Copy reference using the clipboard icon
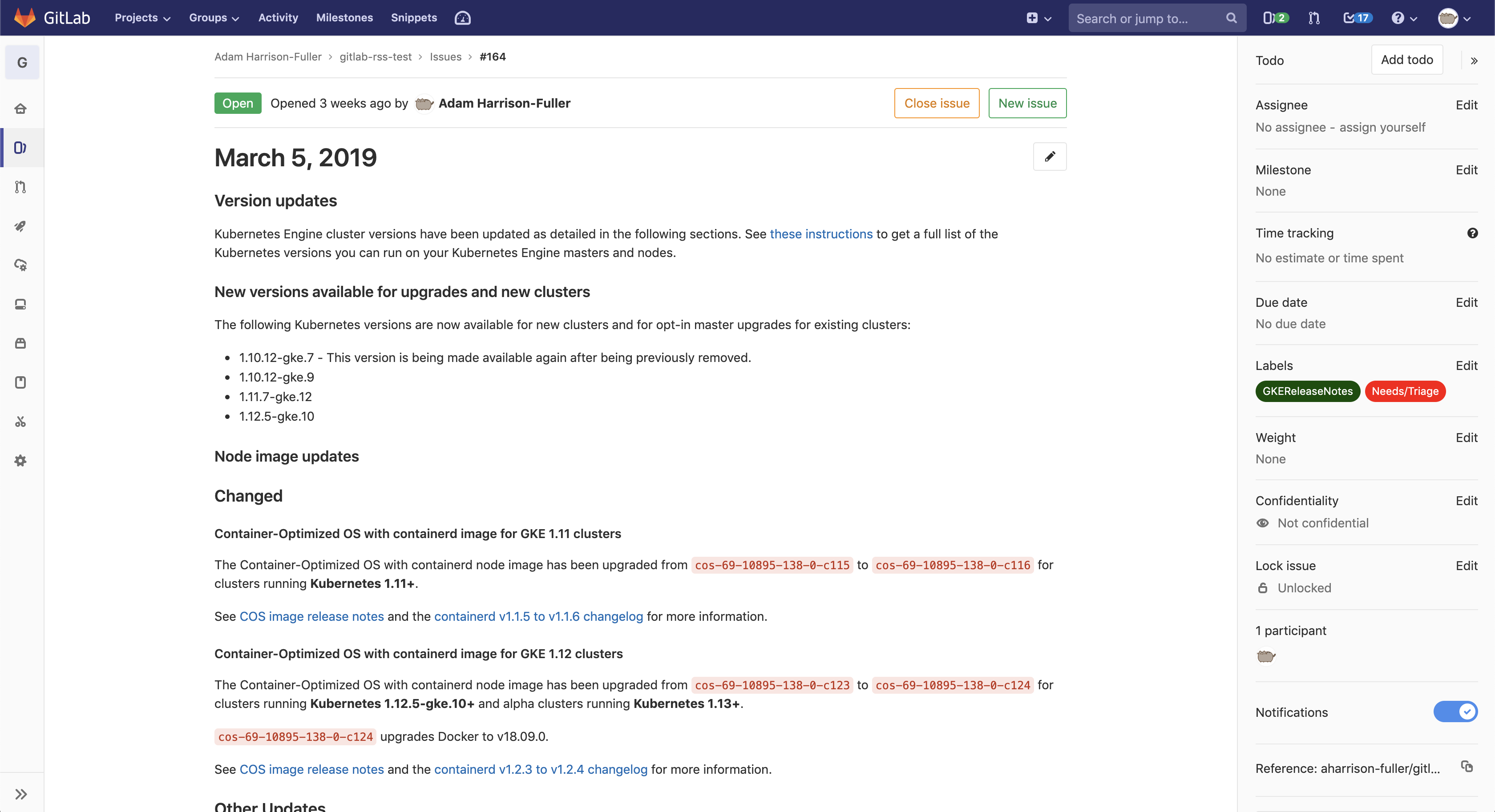The width and height of the screenshot is (1495, 812). tap(1467, 767)
